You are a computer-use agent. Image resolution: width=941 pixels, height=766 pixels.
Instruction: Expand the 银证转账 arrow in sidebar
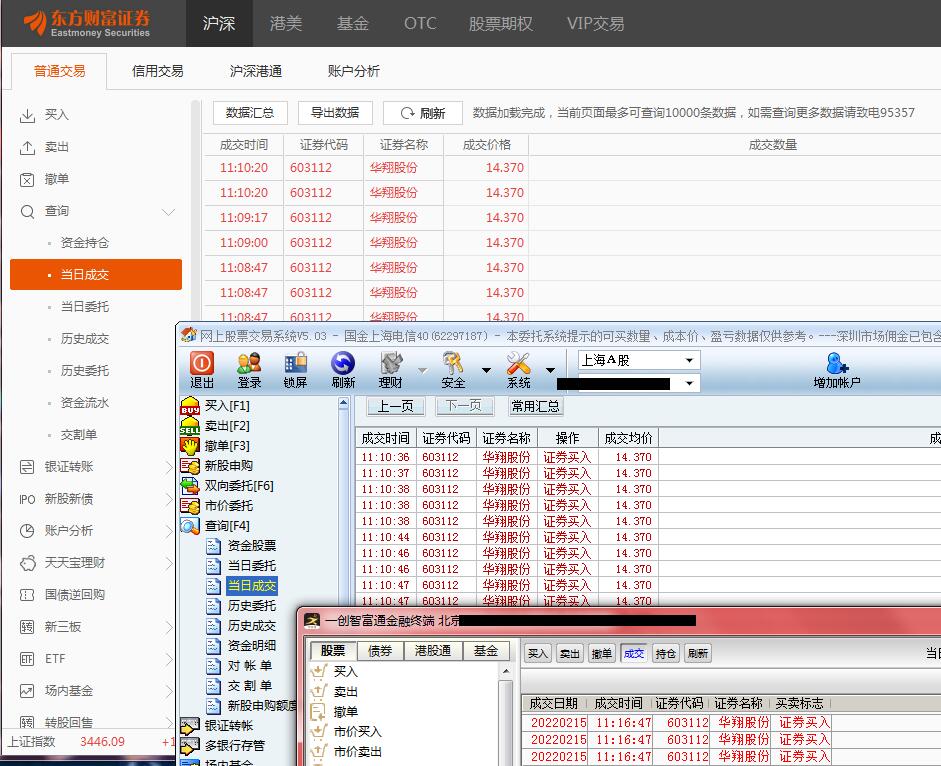(169, 467)
